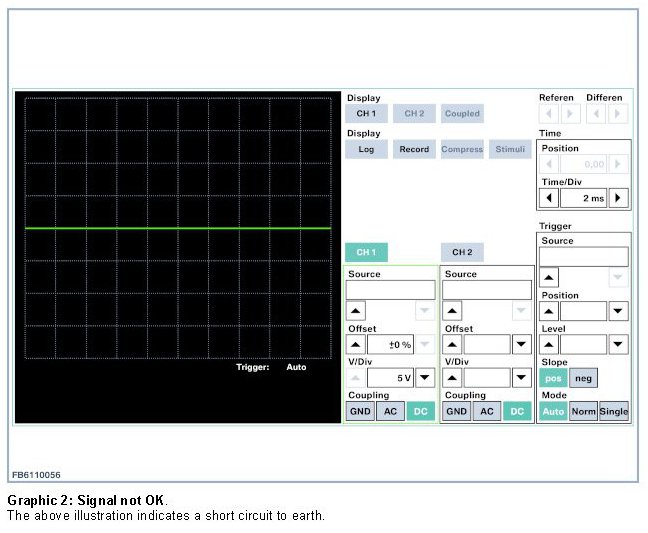Click the Time/Div increase right arrow

[x=619, y=198]
